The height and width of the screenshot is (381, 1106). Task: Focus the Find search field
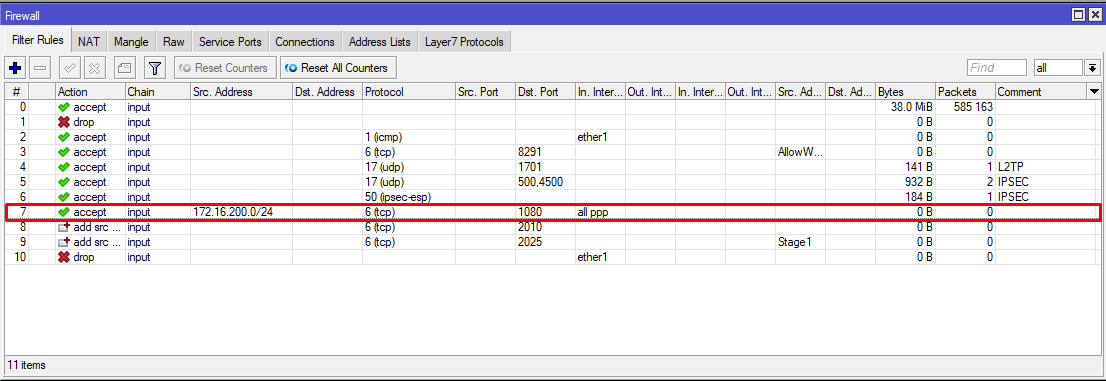coord(996,68)
